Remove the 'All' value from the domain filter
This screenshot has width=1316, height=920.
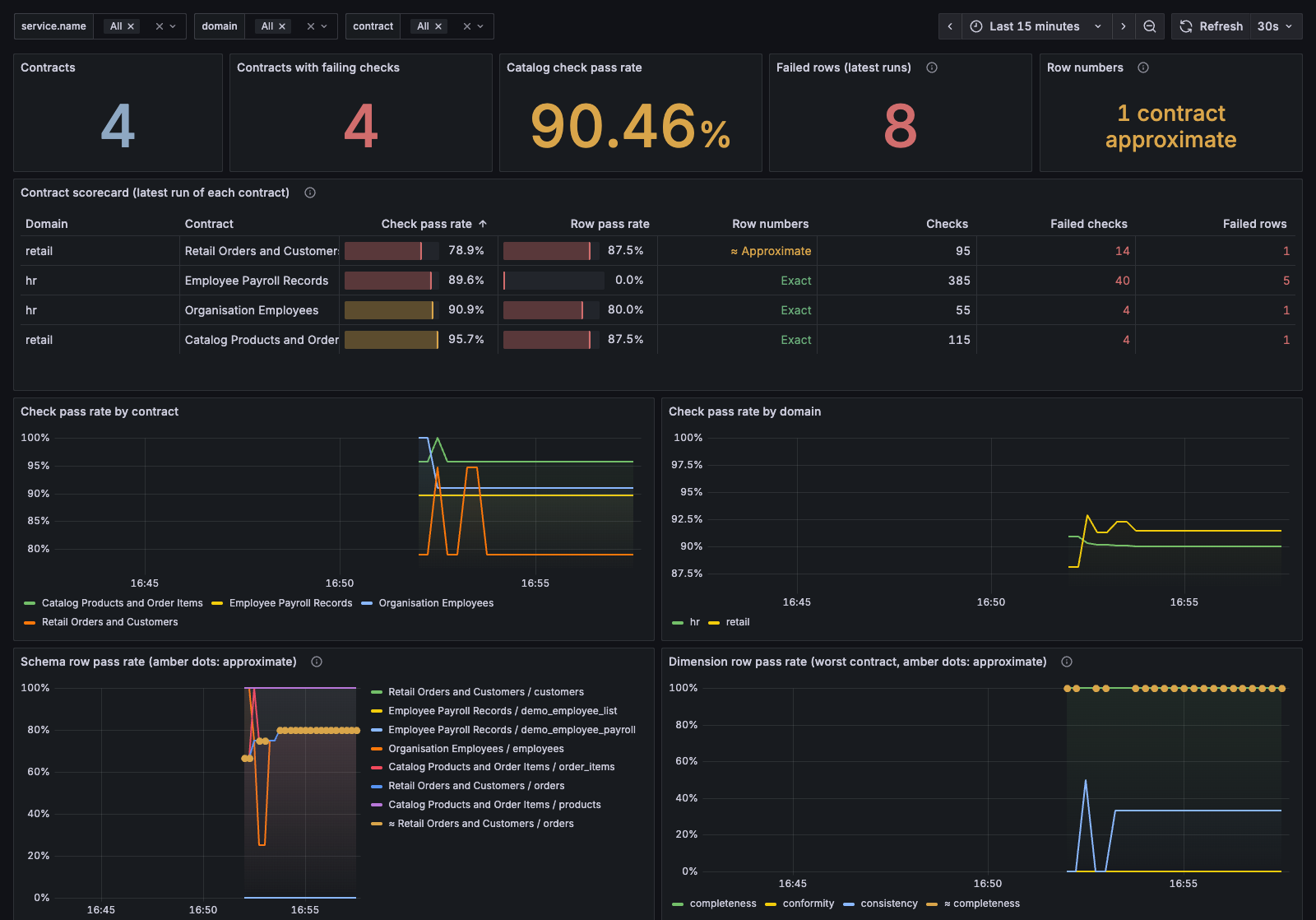pyautogui.click(x=282, y=26)
